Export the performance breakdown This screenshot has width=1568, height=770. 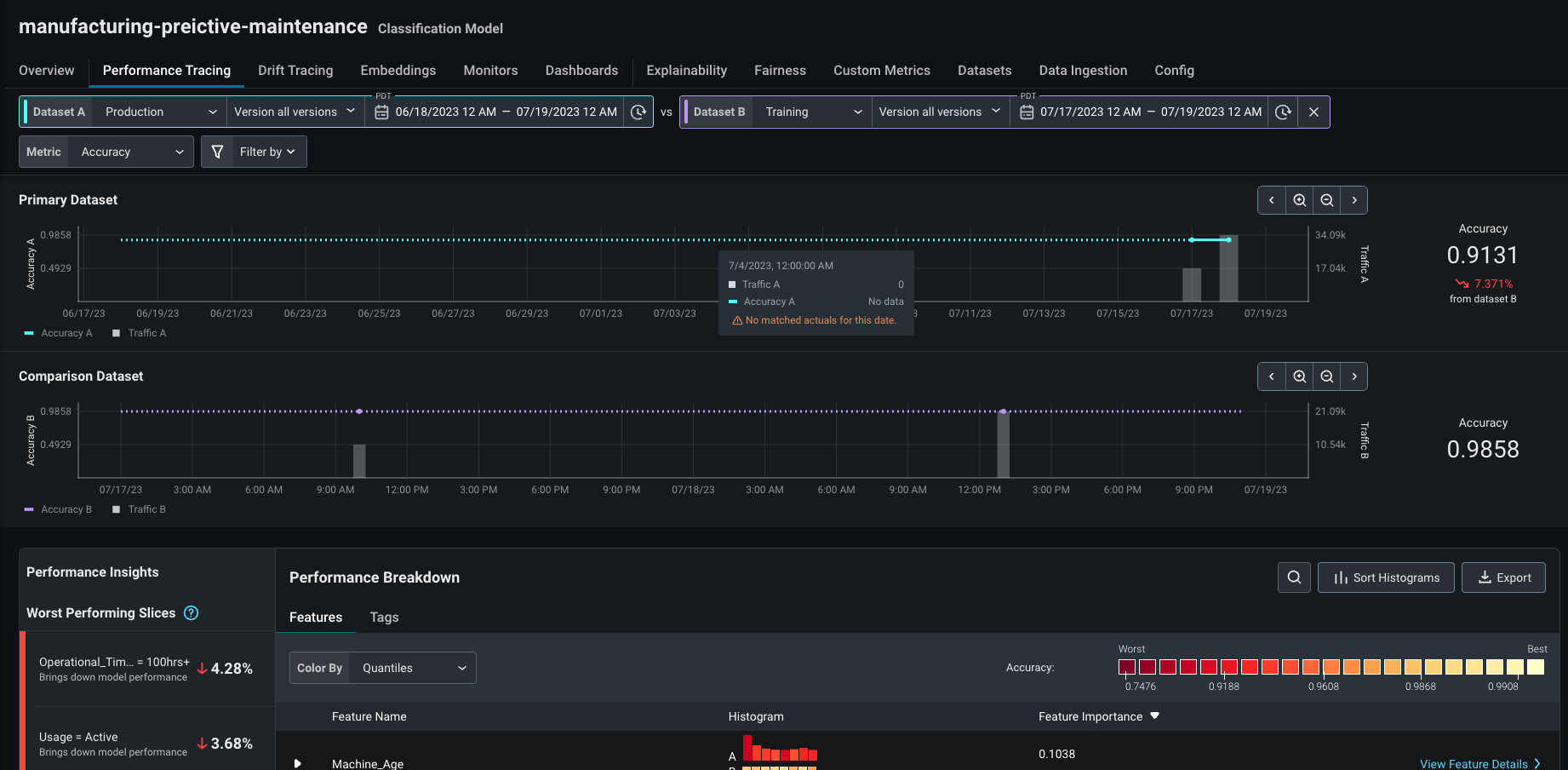click(1503, 577)
